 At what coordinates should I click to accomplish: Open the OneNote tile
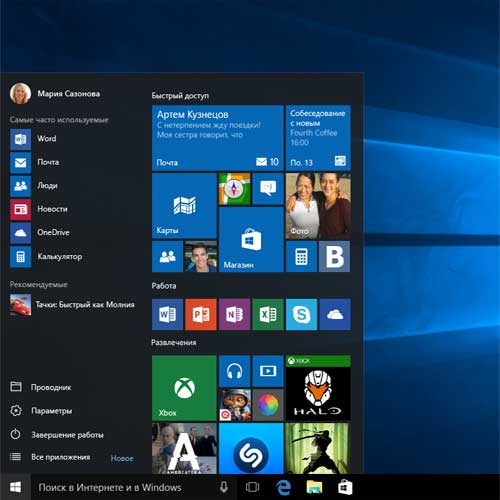click(234, 314)
